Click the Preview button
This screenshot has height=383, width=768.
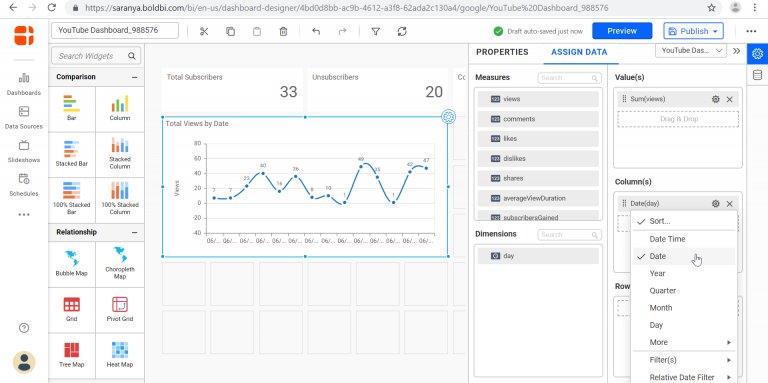point(622,31)
